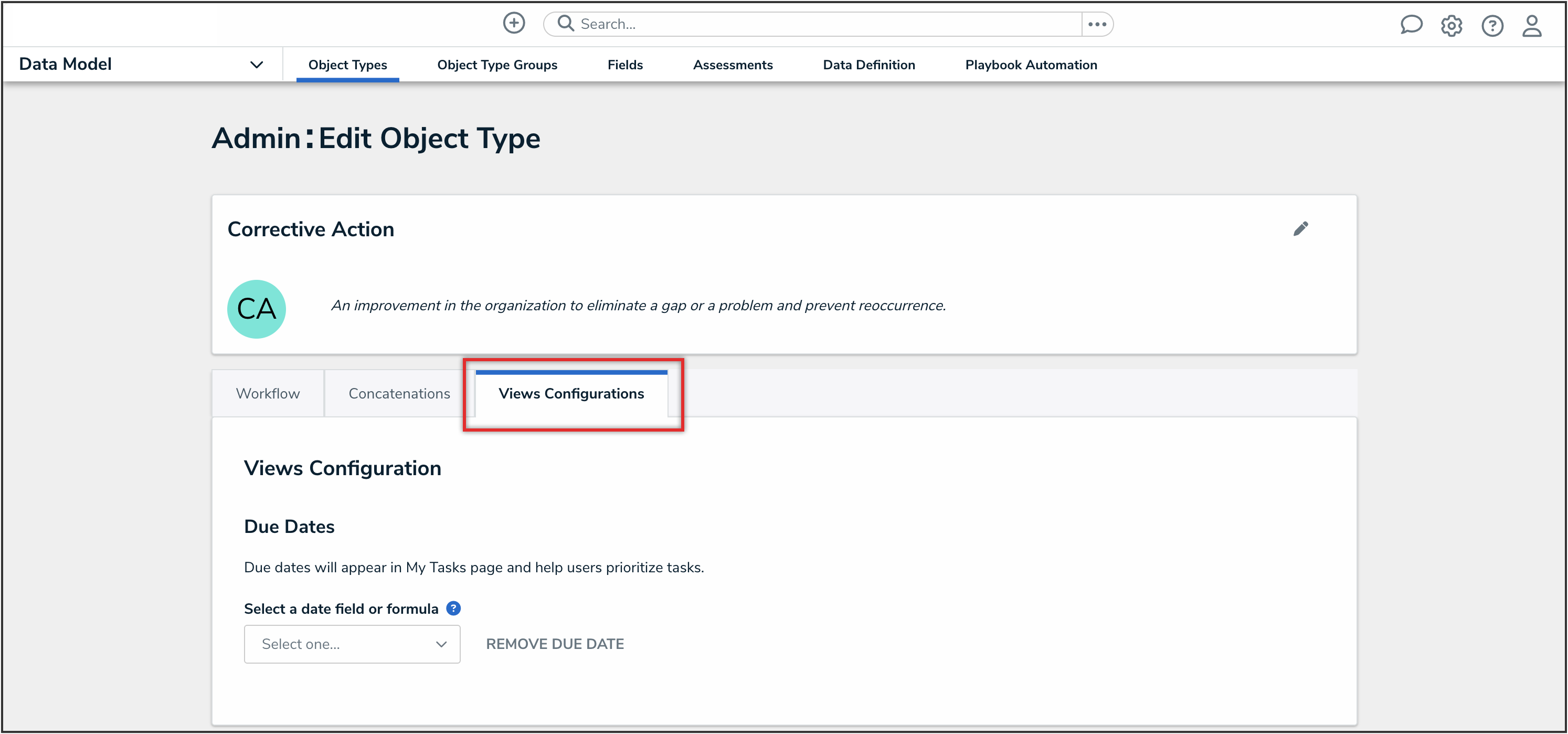The width and height of the screenshot is (1568, 734).
Task: Open Object Type Groups tab
Action: click(497, 65)
